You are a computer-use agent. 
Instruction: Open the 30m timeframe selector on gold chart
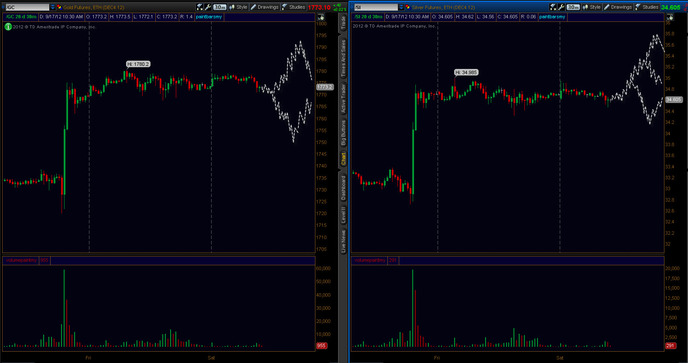220,7
